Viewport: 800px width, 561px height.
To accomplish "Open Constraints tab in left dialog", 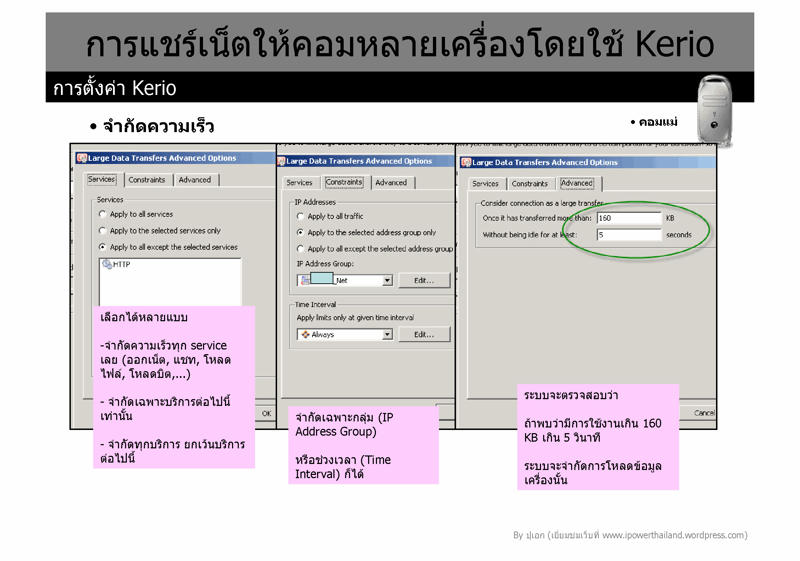I will [x=147, y=180].
